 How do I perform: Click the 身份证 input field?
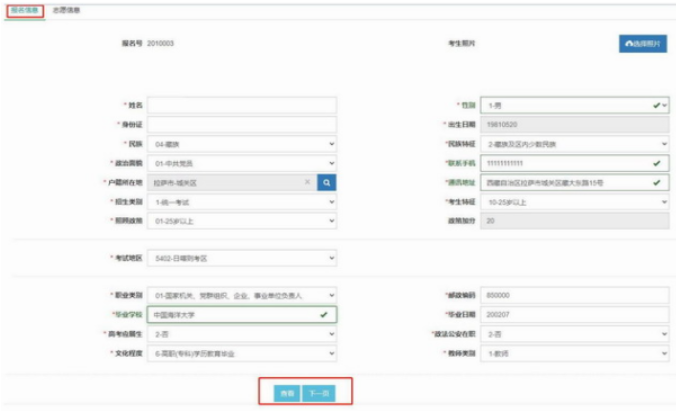click(242, 124)
